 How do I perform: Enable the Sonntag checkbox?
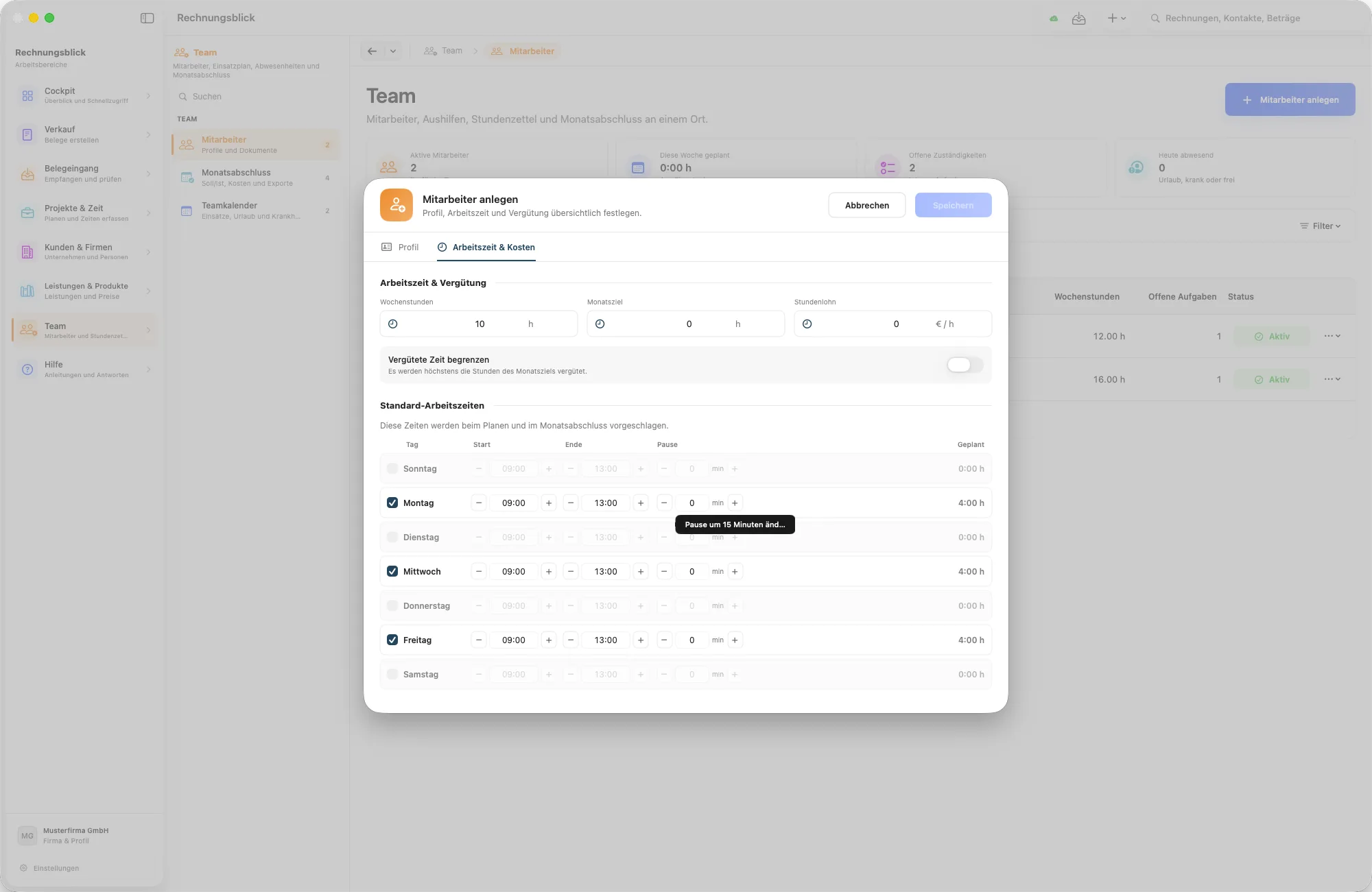(392, 468)
